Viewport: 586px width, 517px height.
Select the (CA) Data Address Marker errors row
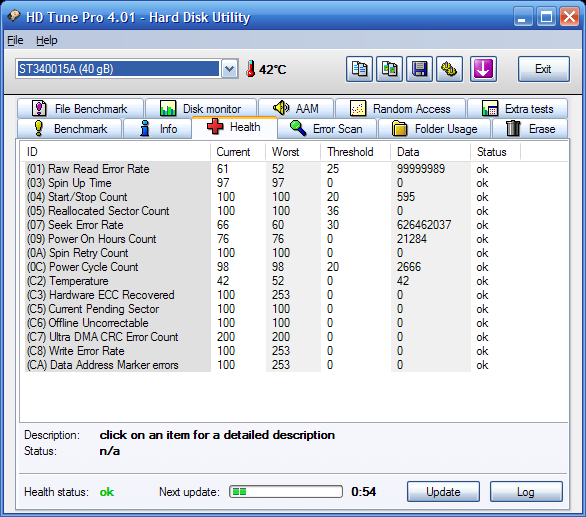(272, 365)
